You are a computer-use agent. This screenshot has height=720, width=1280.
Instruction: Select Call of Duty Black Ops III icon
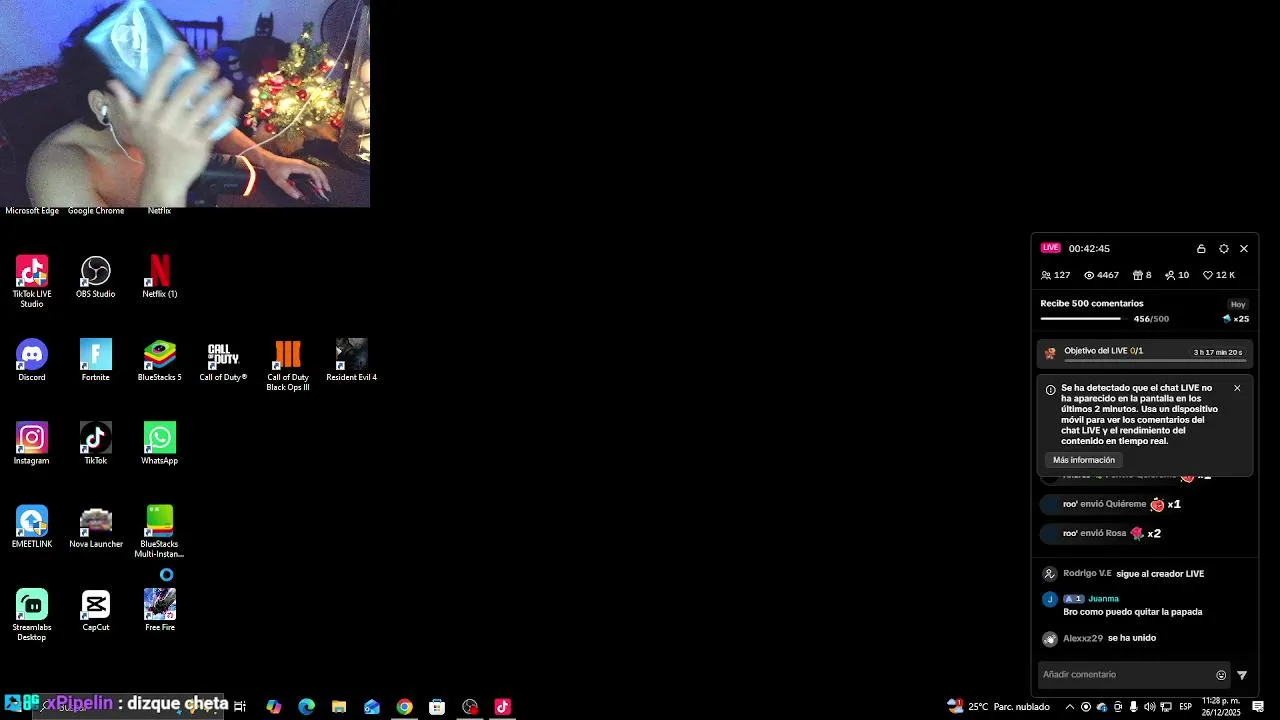pyautogui.click(x=288, y=365)
